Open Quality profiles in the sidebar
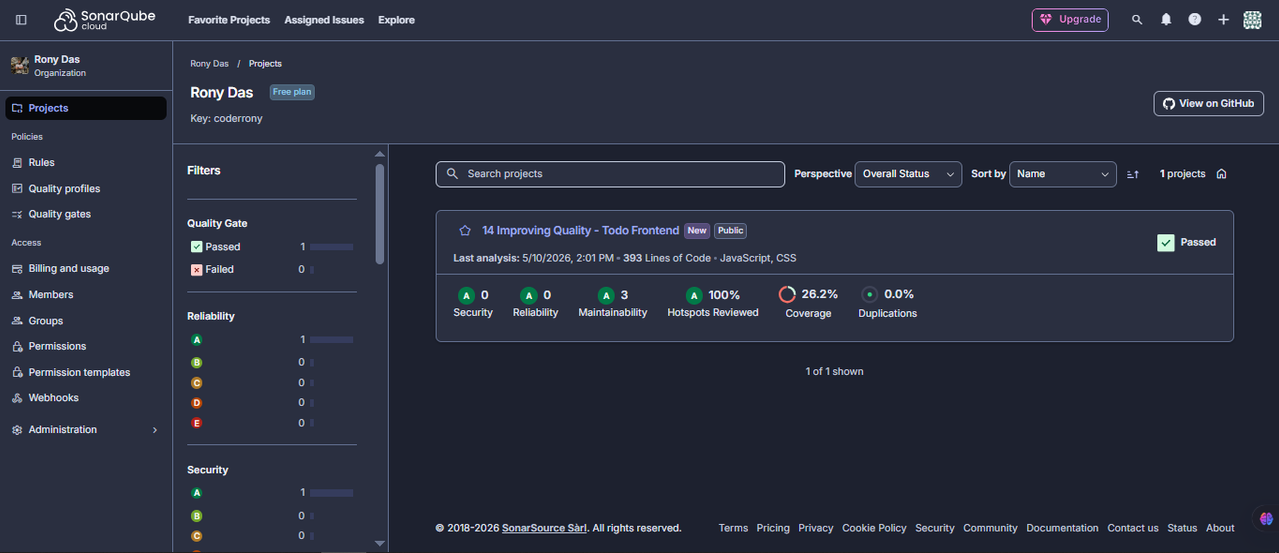The width and height of the screenshot is (1279, 553). coord(64,189)
